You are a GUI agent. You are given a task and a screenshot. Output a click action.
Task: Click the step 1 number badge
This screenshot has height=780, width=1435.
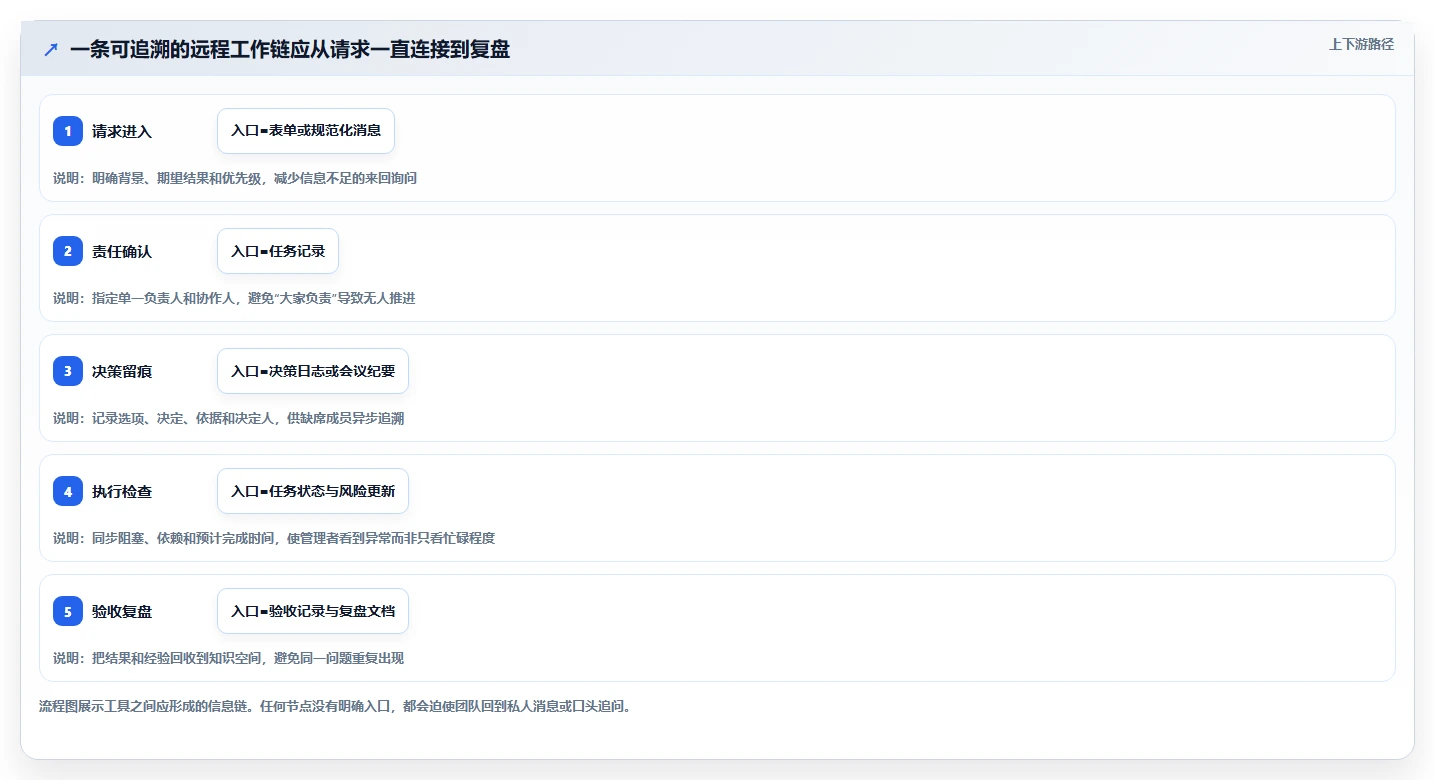click(68, 131)
